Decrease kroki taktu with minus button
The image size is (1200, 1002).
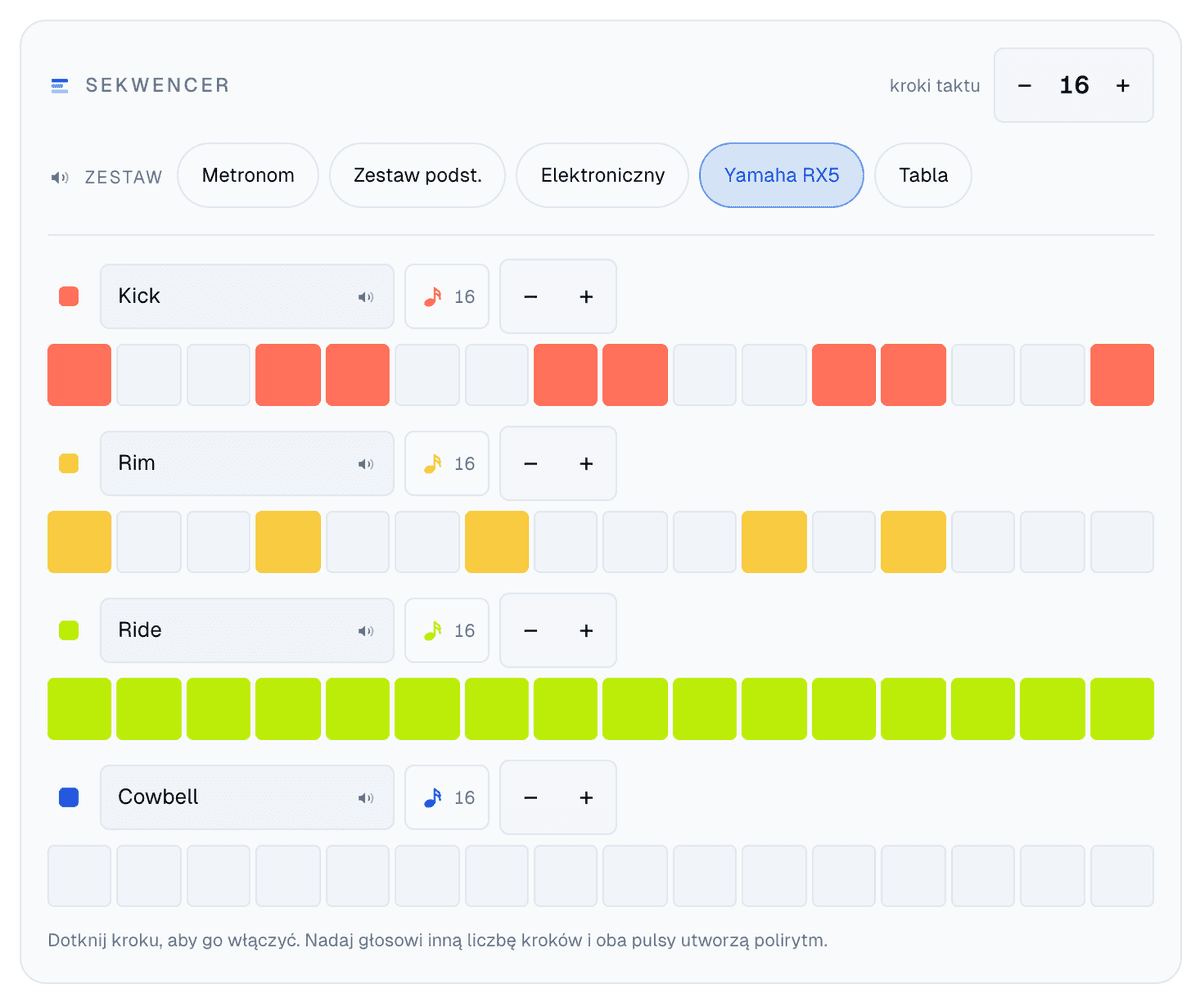point(1024,86)
